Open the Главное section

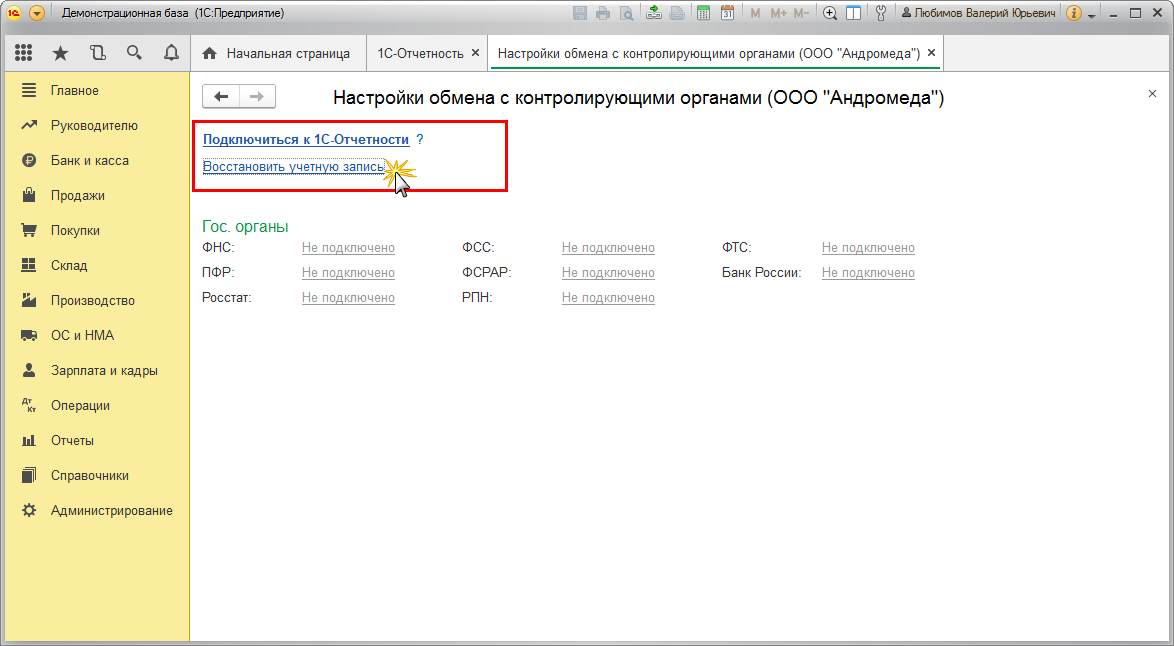click(x=97, y=91)
